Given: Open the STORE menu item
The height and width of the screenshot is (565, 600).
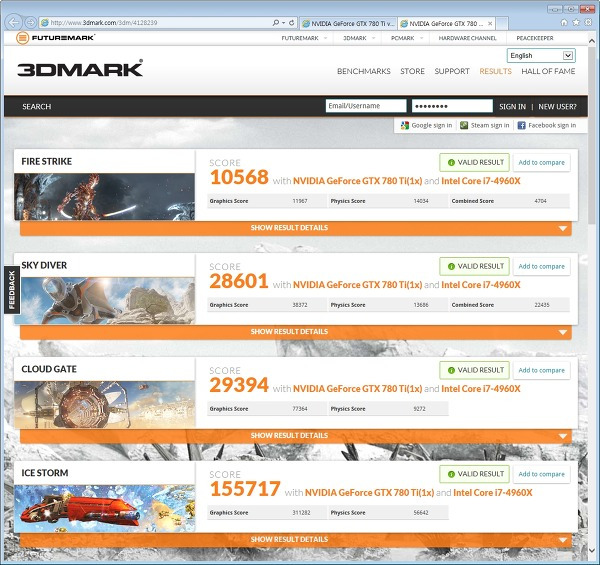Looking at the screenshot, I should coord(412,71).
